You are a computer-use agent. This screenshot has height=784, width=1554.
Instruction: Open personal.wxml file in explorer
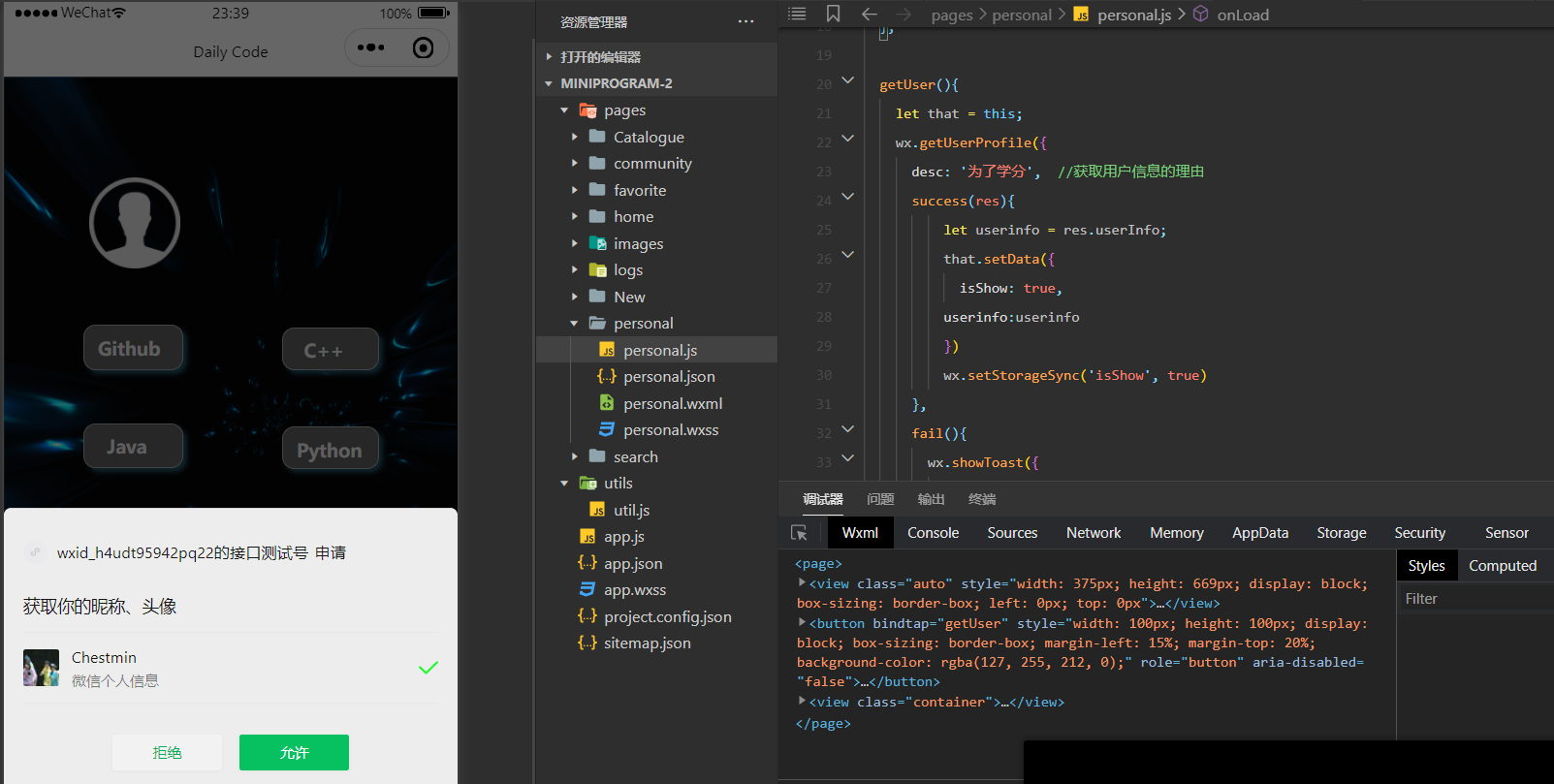tap(673, 403)
